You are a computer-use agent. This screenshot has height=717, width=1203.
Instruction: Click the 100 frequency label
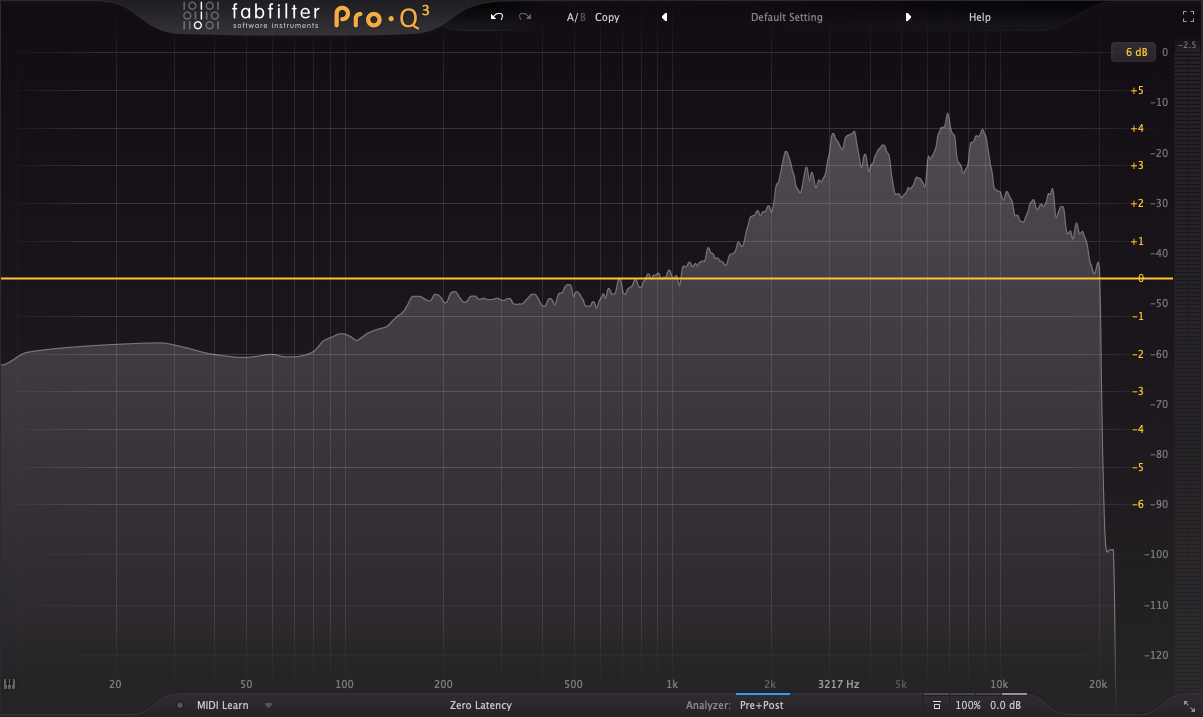(344, 685)
